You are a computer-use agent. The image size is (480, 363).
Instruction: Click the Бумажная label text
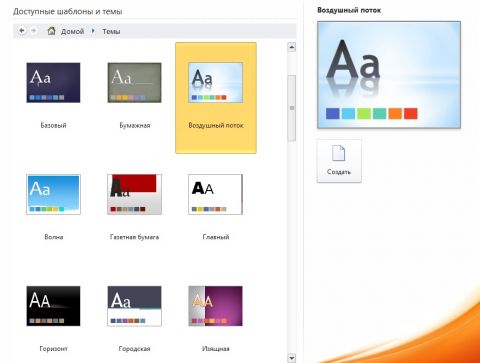click(x=135, y=125)
